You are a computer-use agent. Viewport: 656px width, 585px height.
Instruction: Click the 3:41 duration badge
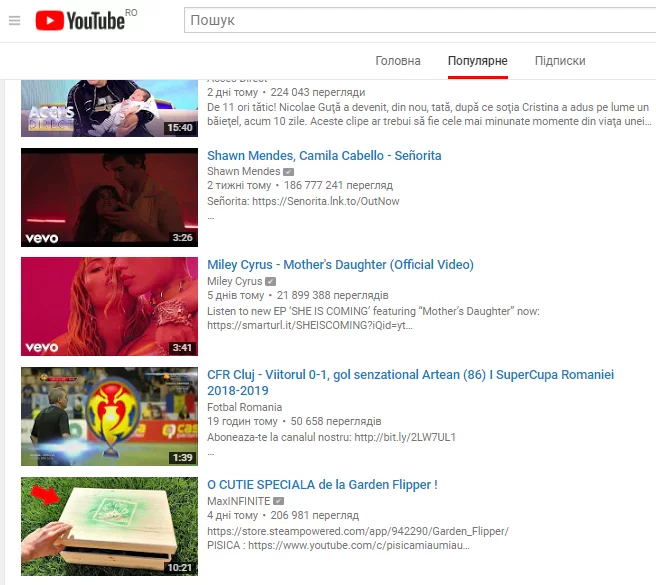click(182, 348)
